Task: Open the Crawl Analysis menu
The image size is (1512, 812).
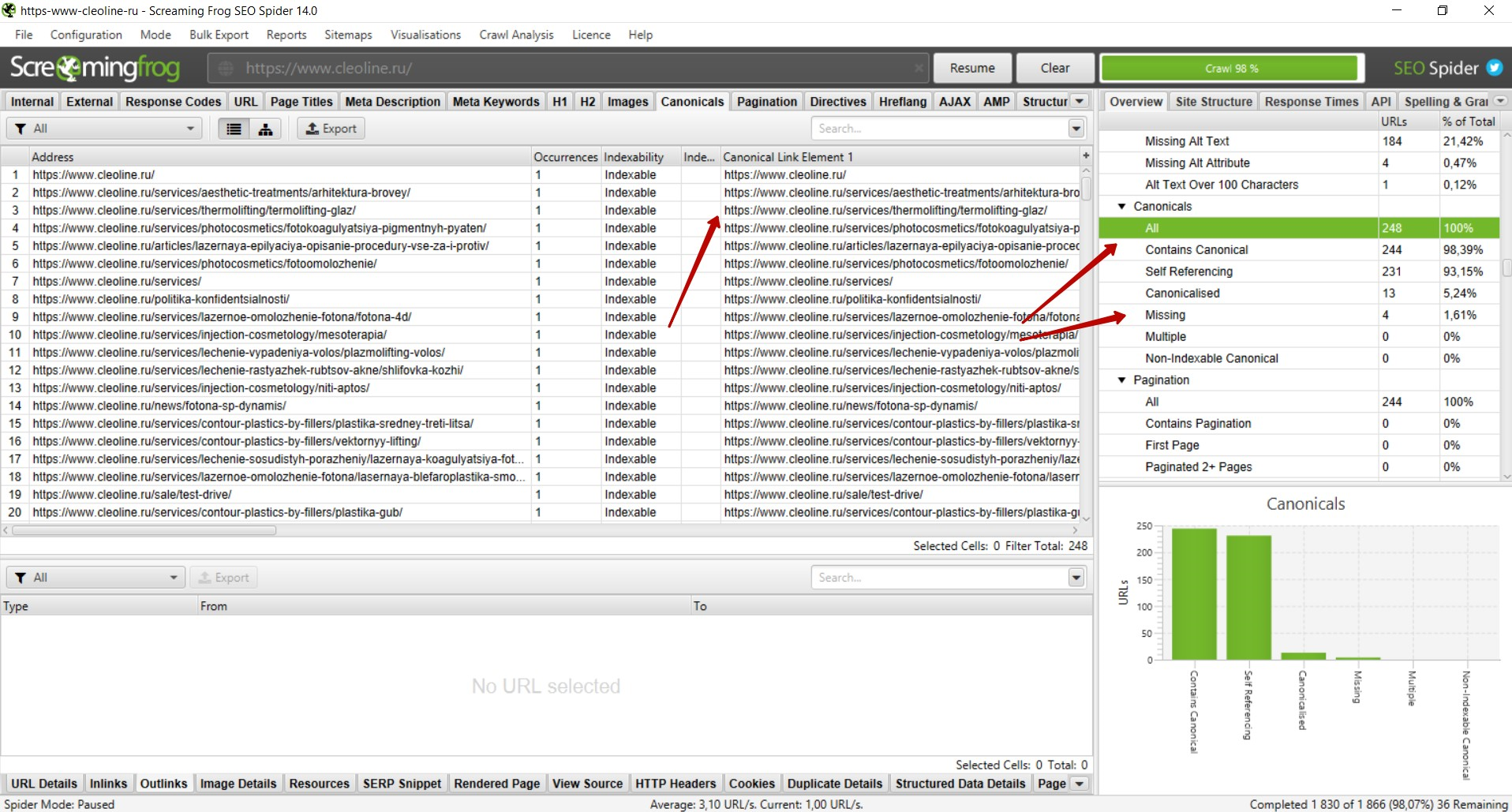Action: click(516, 35)
